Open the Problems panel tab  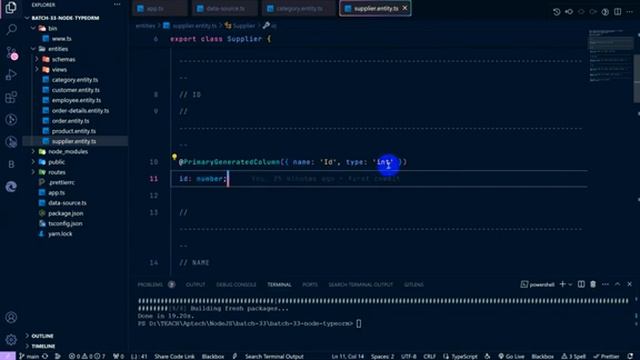pos(150,284)
